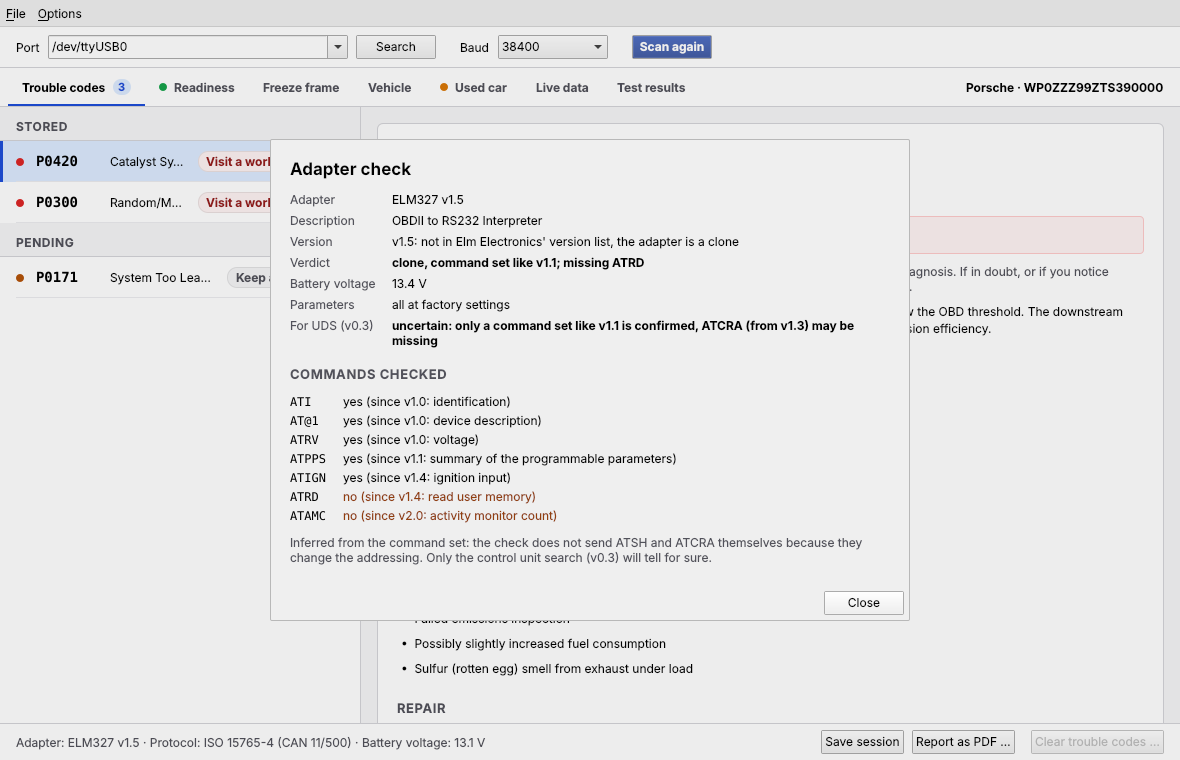Click the Adapter check dialog title
Screen dimensions: 1180x760
(x=351, y=169)
